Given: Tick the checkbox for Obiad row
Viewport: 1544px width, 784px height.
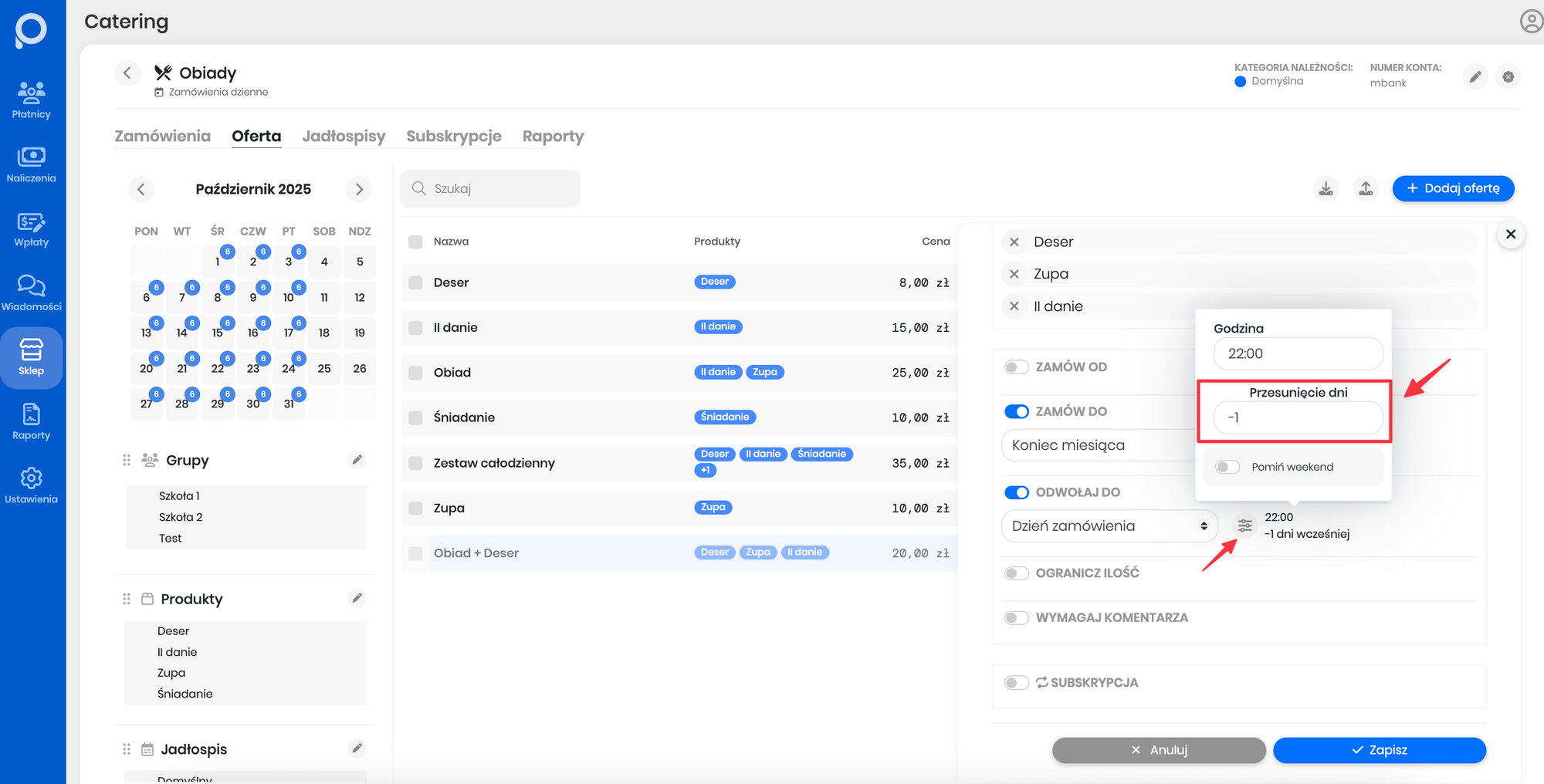Looking at the screenshot, I should click(415, 373).
